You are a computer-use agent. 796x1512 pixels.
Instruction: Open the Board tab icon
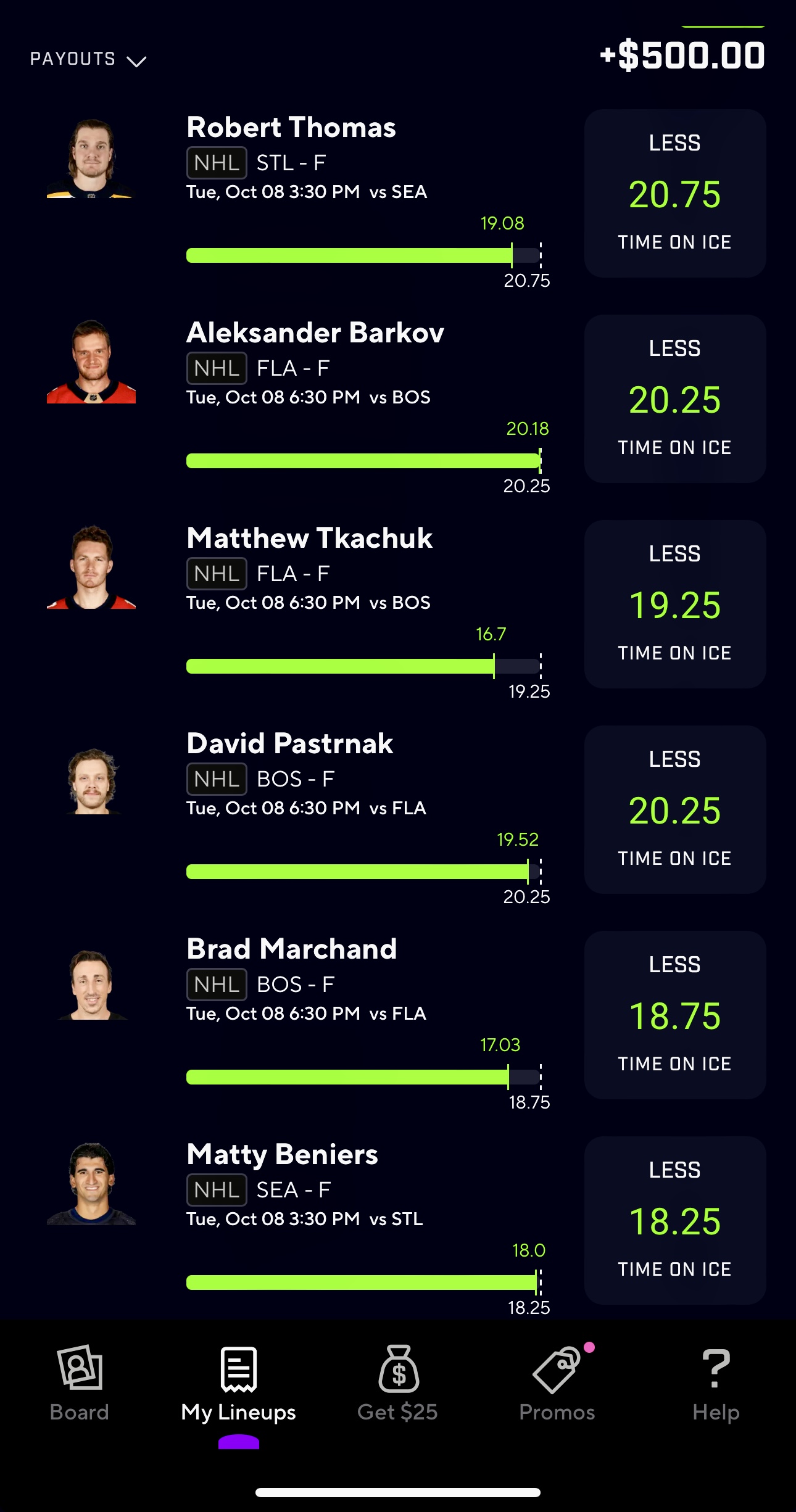pyautogui.click(x=80, y=1368)
